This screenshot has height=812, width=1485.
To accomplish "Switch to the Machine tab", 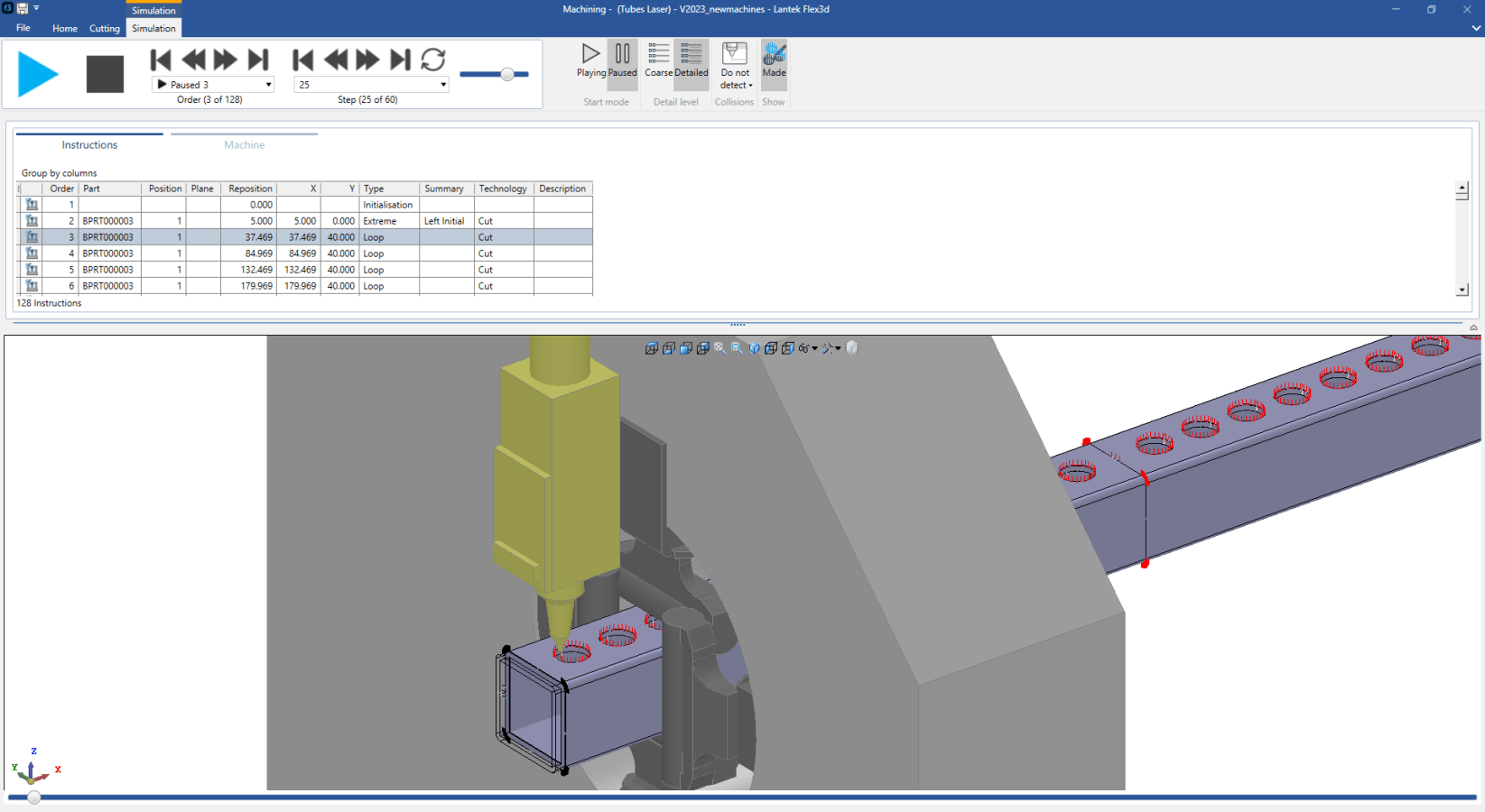I will coord(244,144).
